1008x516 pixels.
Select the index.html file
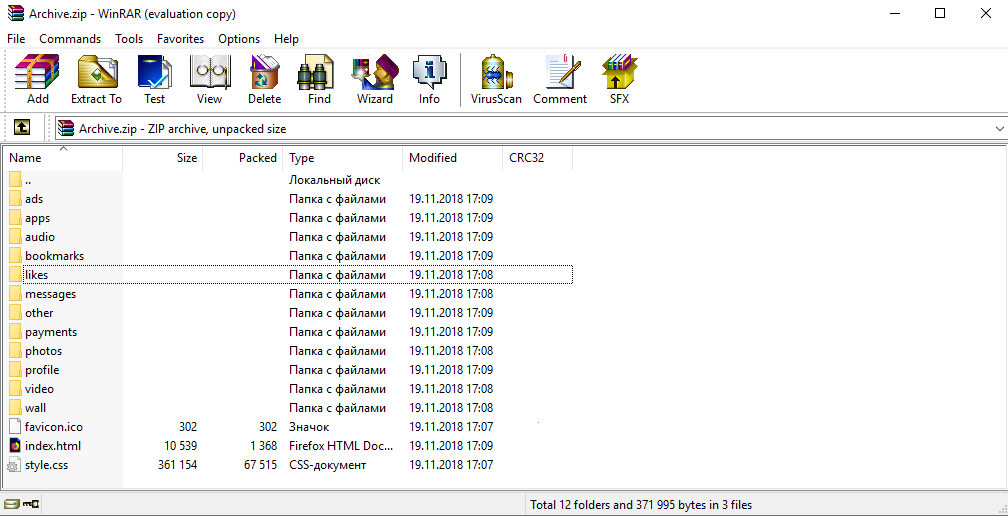(x=52, y=446)
